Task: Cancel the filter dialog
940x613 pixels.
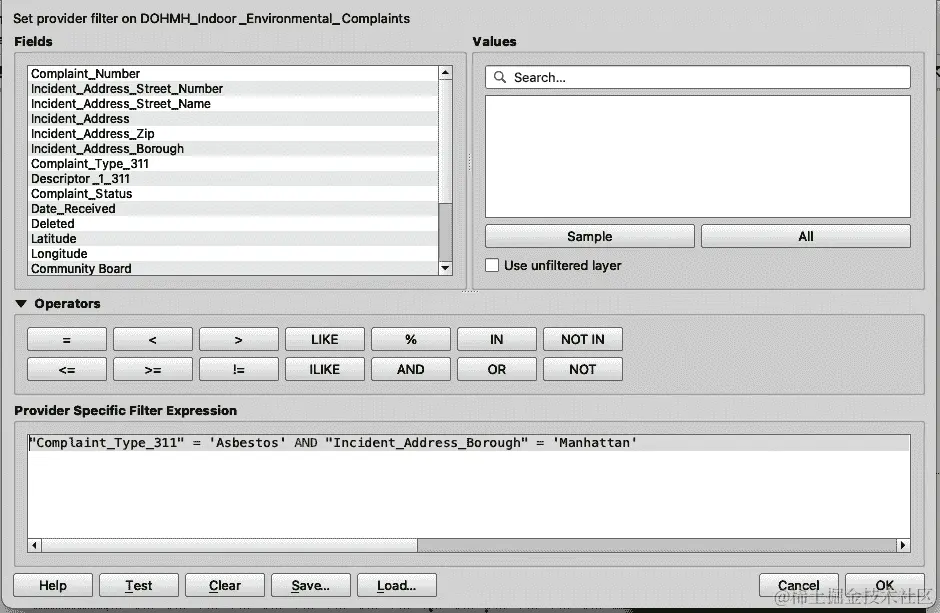Action: pyautogui.click(x=799, y=585)
